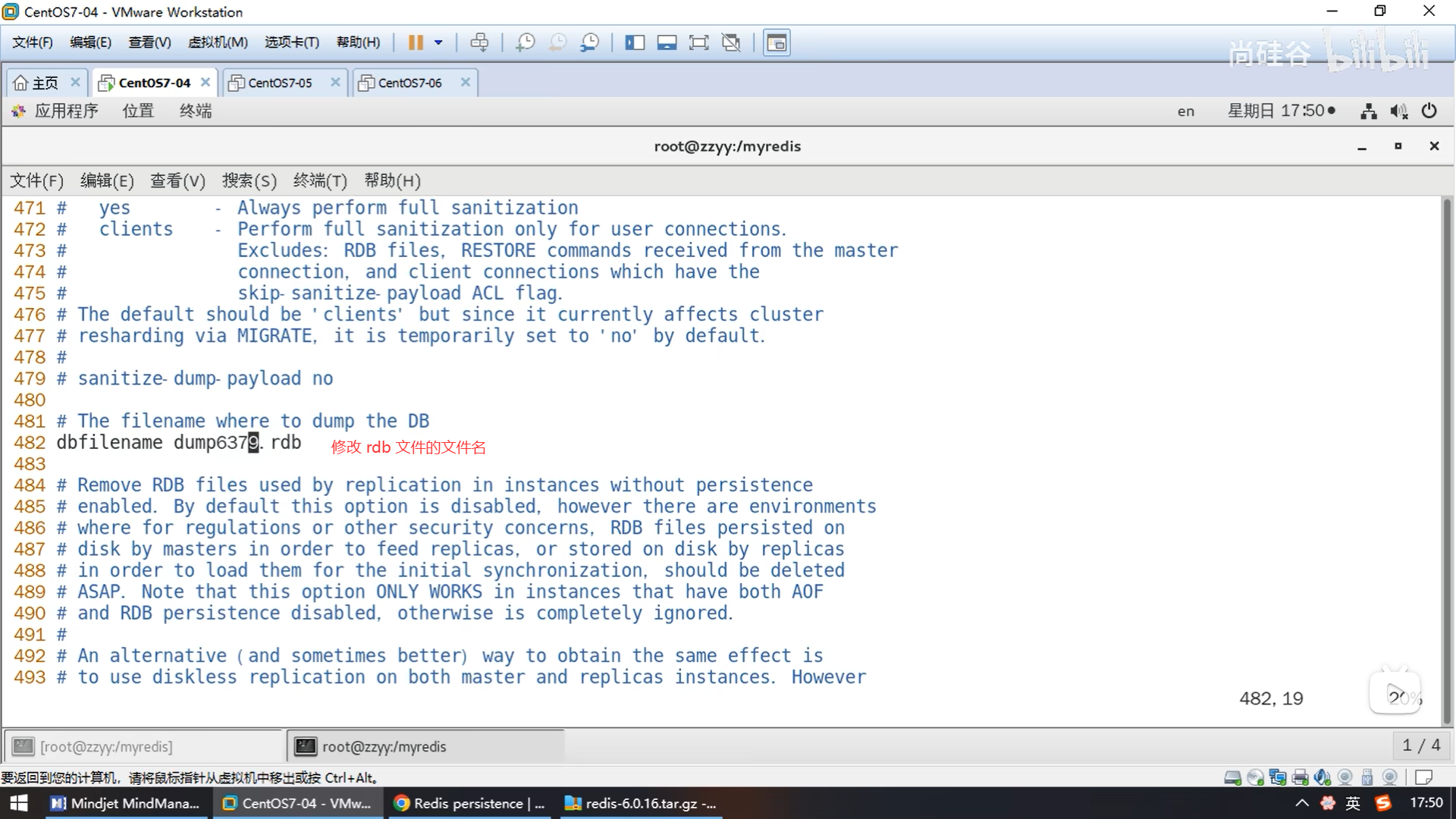This screenshot has width=1456, height=819.
Task: Take a snapshot of this VM
Action: point(525,42)
